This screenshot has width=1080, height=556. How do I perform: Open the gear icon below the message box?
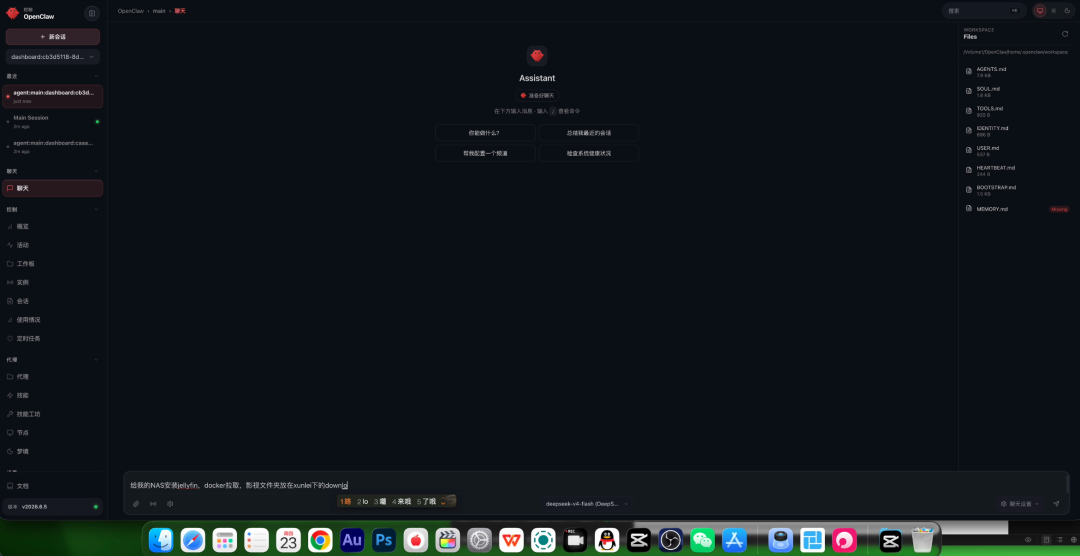170,504
